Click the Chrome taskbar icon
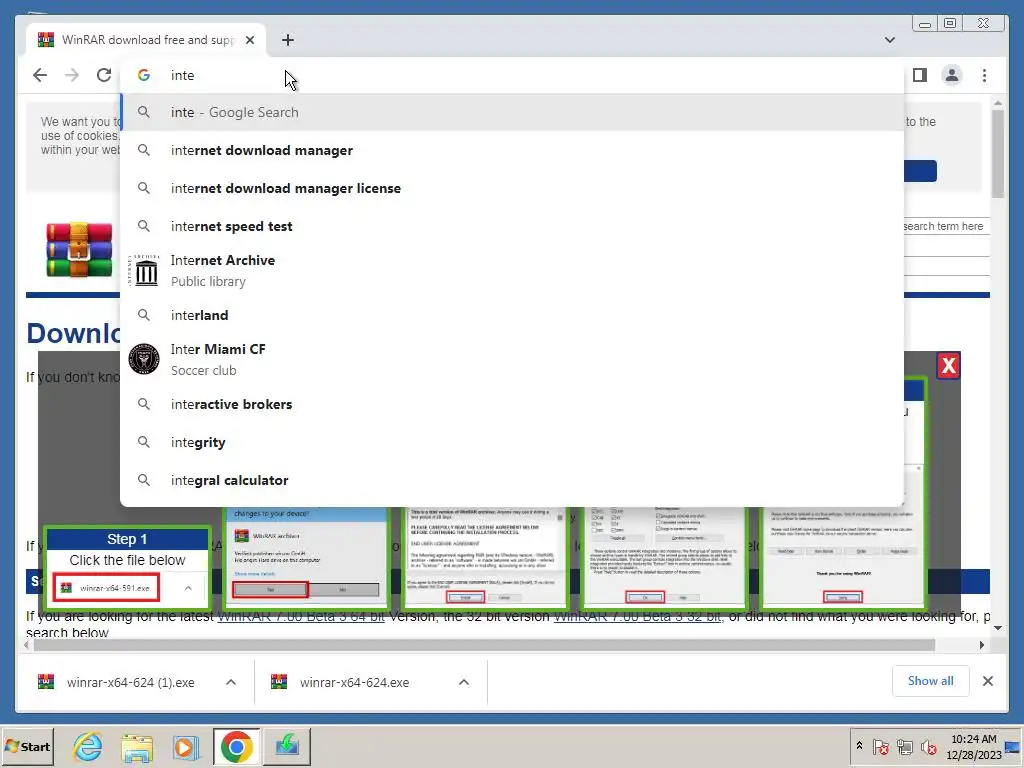The width and height of the screenshot is (1024, 768). pyautogui.click(x=236, y=746)
